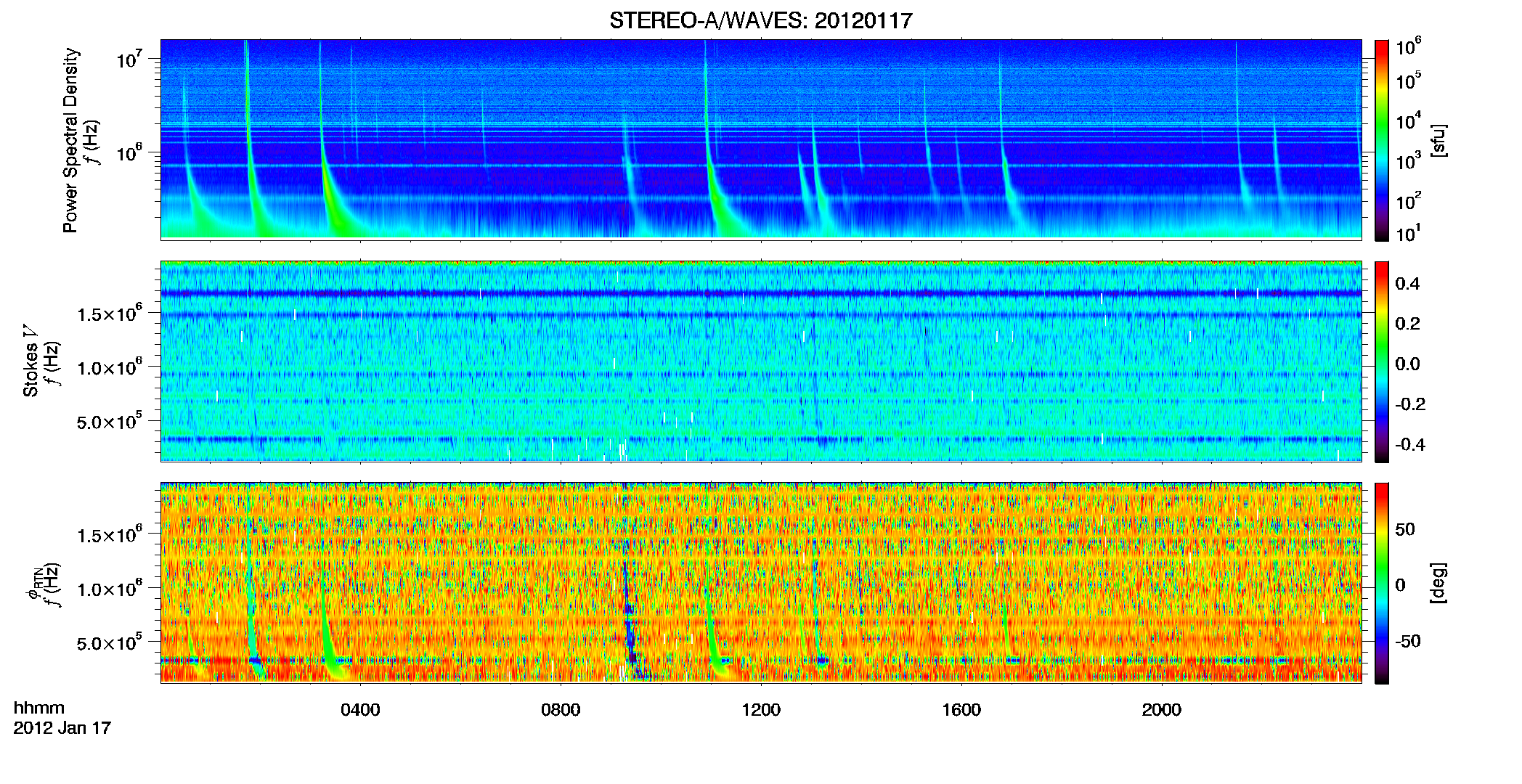The width and height of the screenshot is (1522, 784).
Task: Click the 1200 time tick label
Action: point(761,710)
